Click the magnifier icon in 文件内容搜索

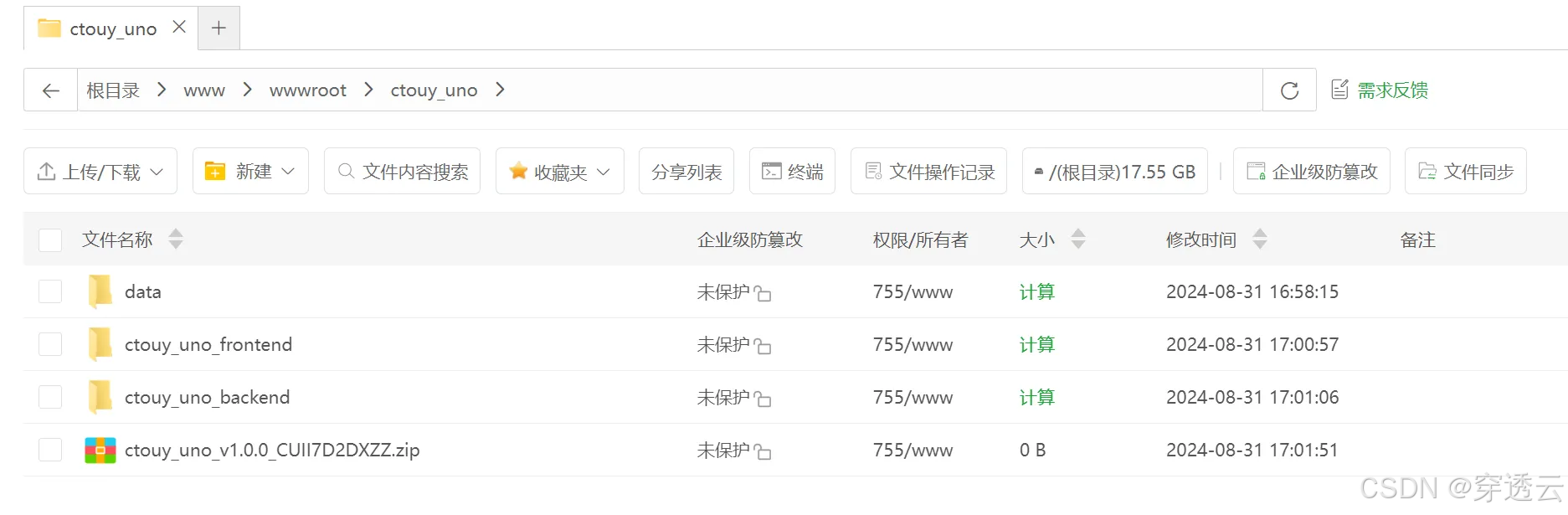346,171
